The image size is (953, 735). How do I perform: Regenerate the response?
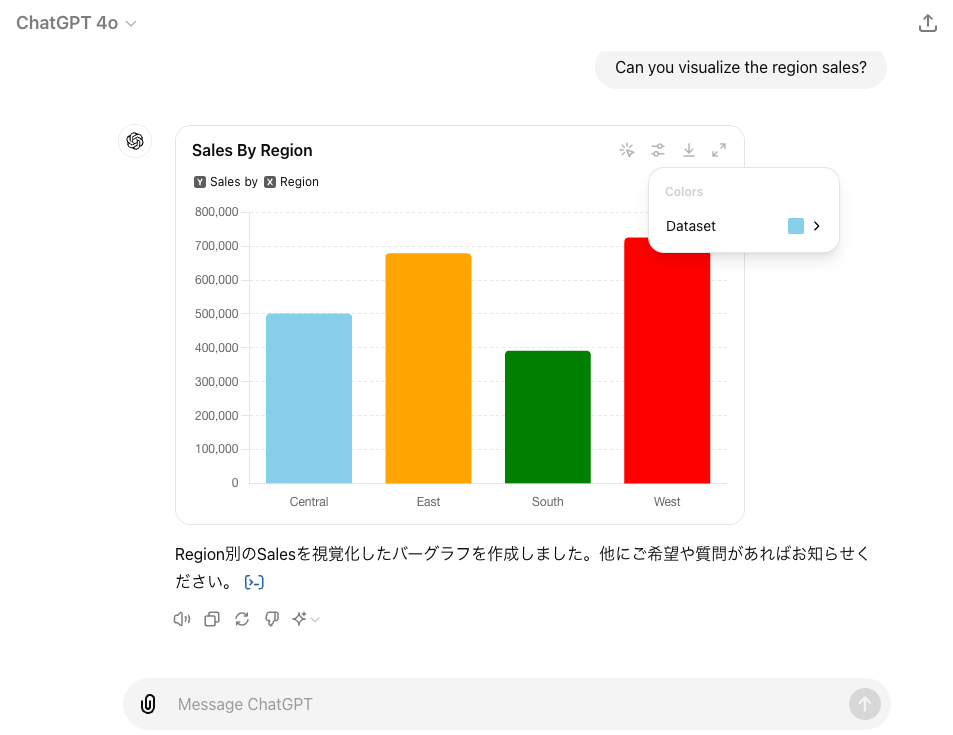(x=242, y=619)
